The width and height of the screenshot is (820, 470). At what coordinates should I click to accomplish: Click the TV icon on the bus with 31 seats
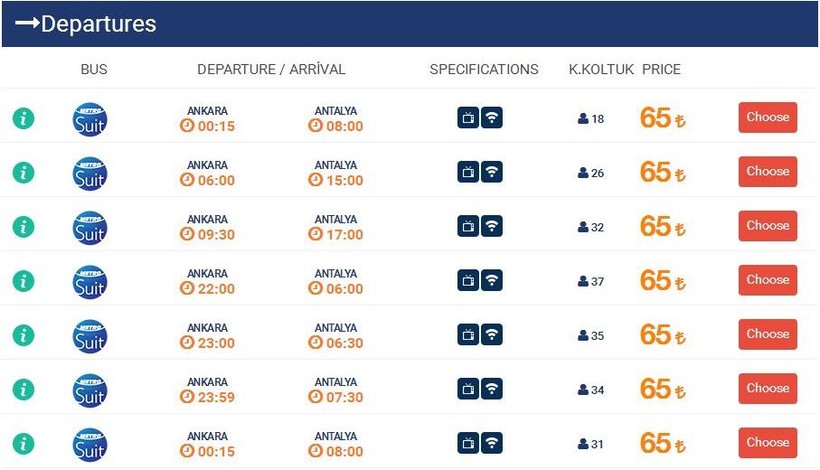pos(468,442)
